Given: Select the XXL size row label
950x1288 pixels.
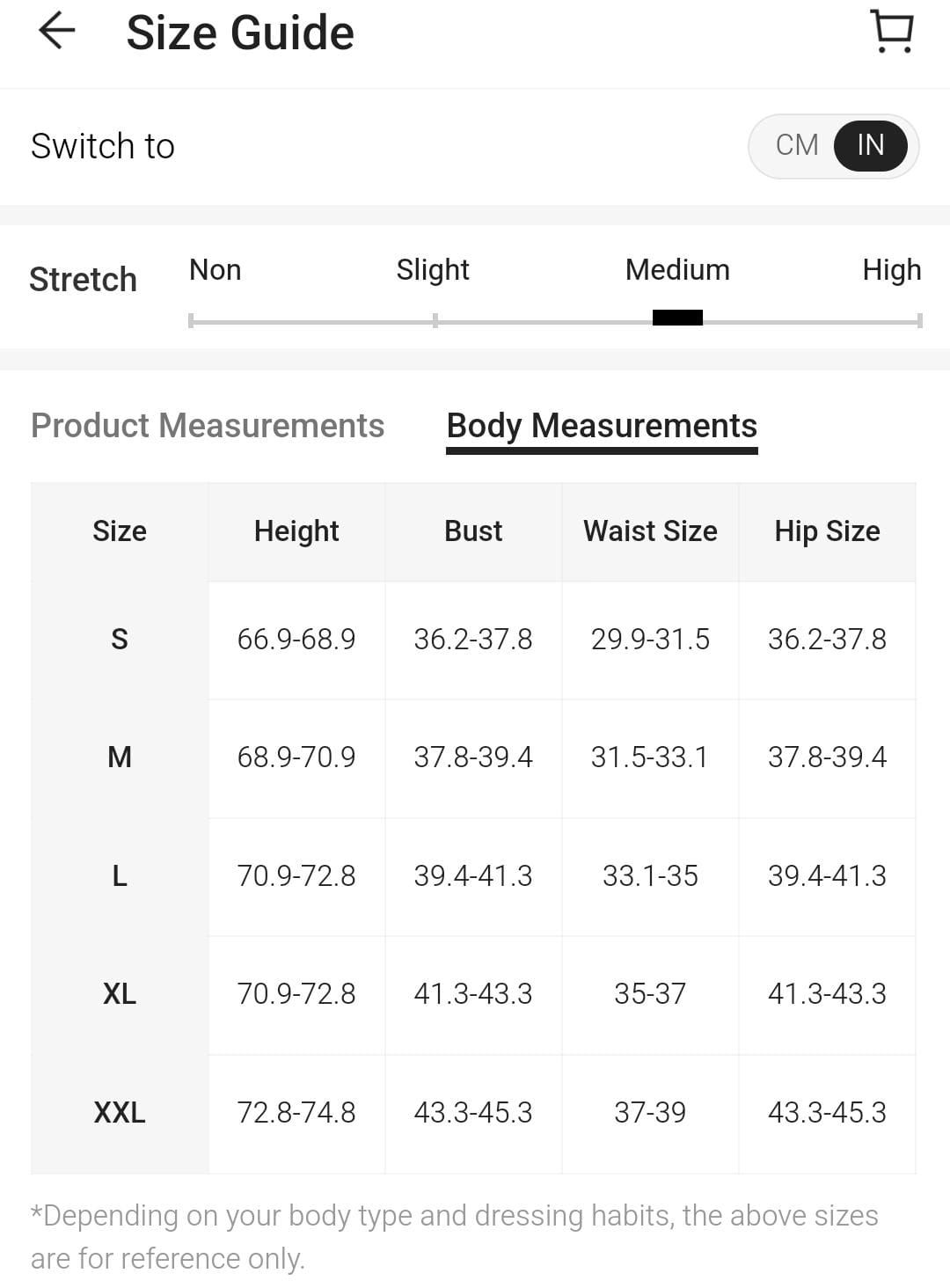Looking at the screenshot, I should (x=120, y=1113).
